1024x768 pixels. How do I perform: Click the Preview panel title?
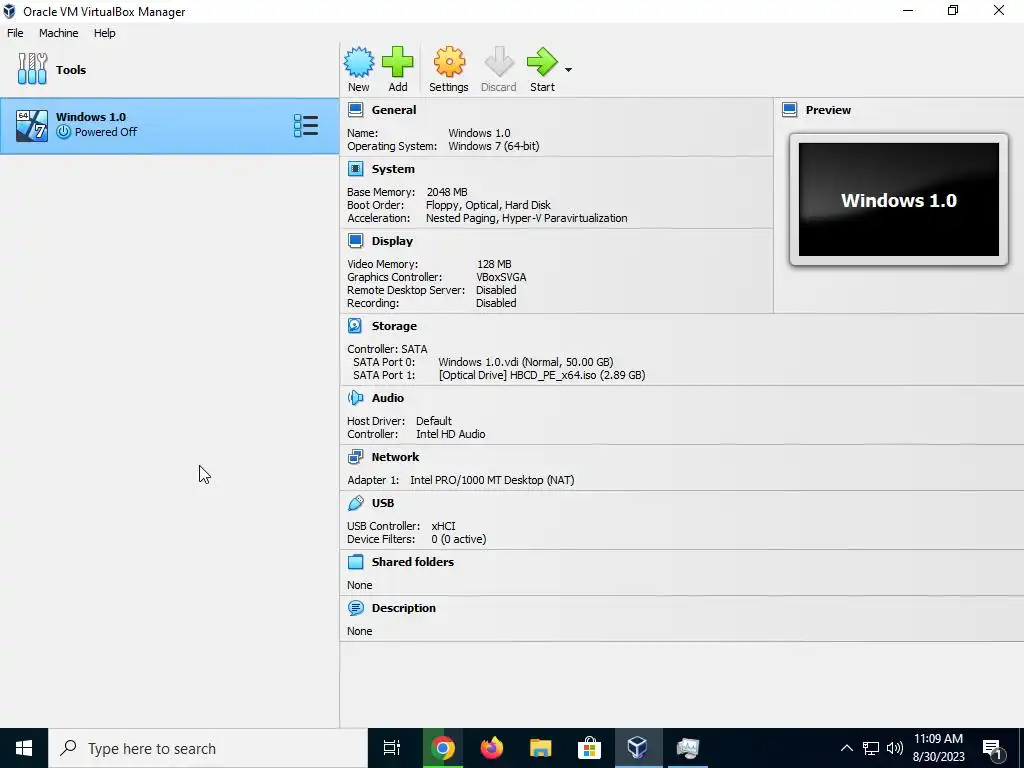[828, 110]
